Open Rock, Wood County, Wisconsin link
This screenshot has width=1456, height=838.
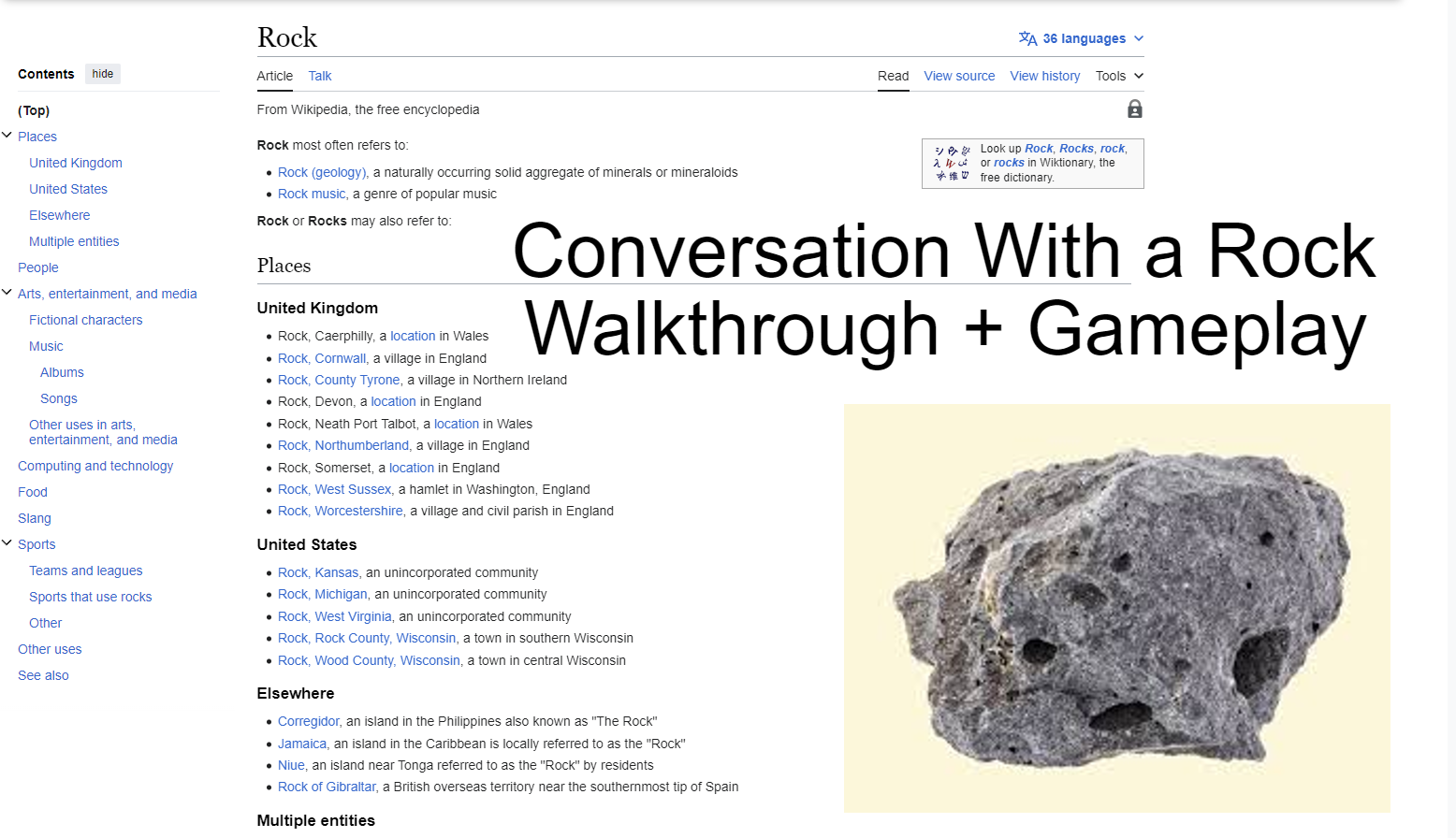click(369, 660)
